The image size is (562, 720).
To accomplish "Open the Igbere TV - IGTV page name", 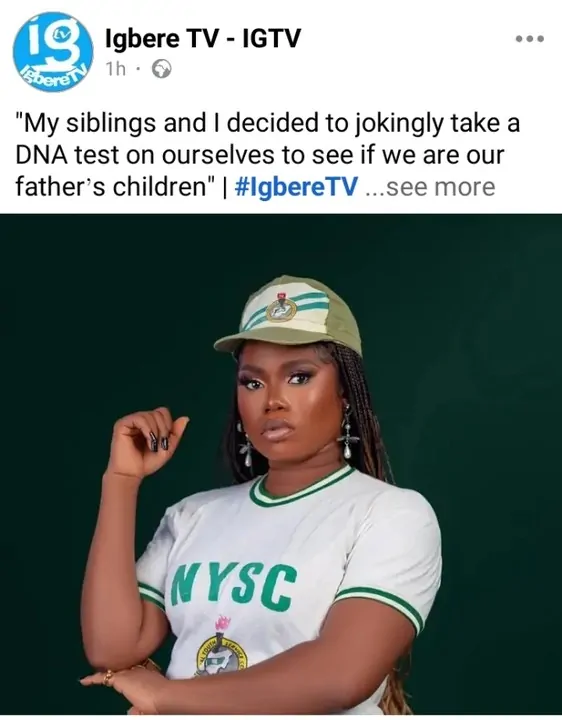I will (203, 38).
